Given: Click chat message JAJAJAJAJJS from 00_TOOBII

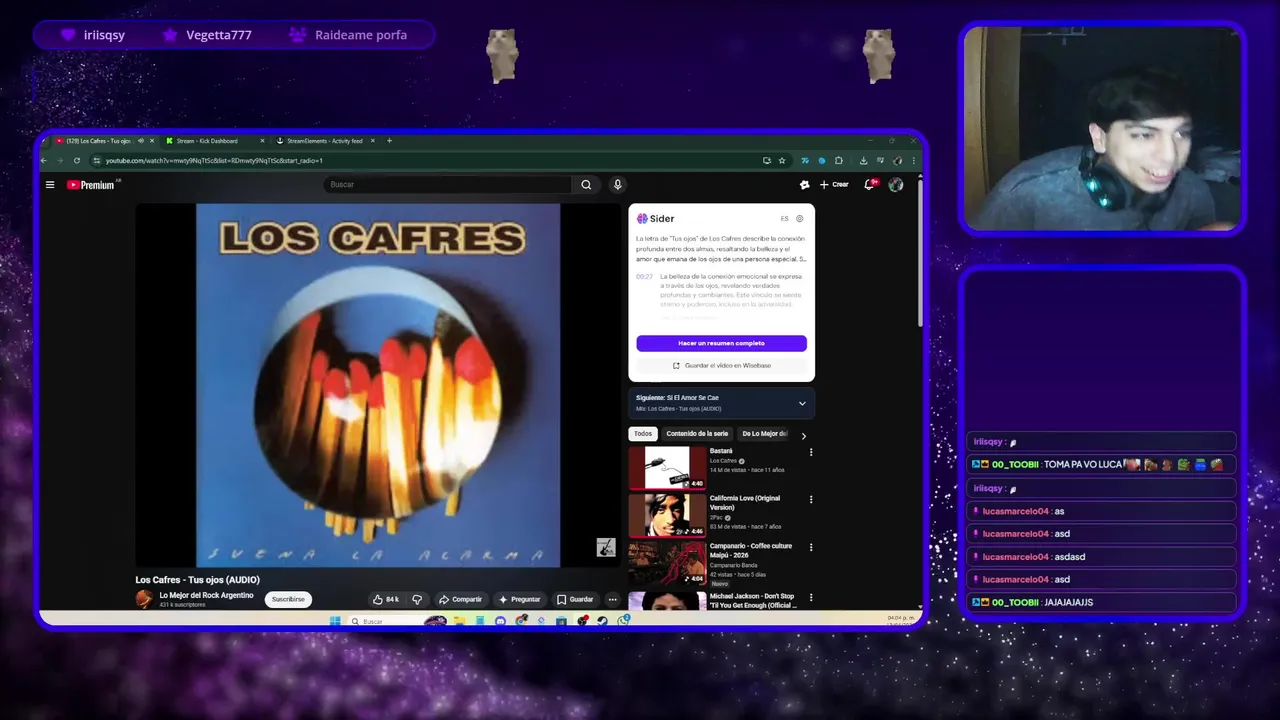Looking at the screenshot, I should 1102,602.
